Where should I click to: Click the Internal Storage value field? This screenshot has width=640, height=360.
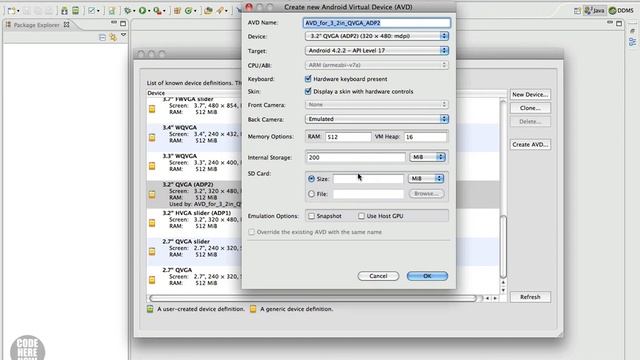point(355,157)
